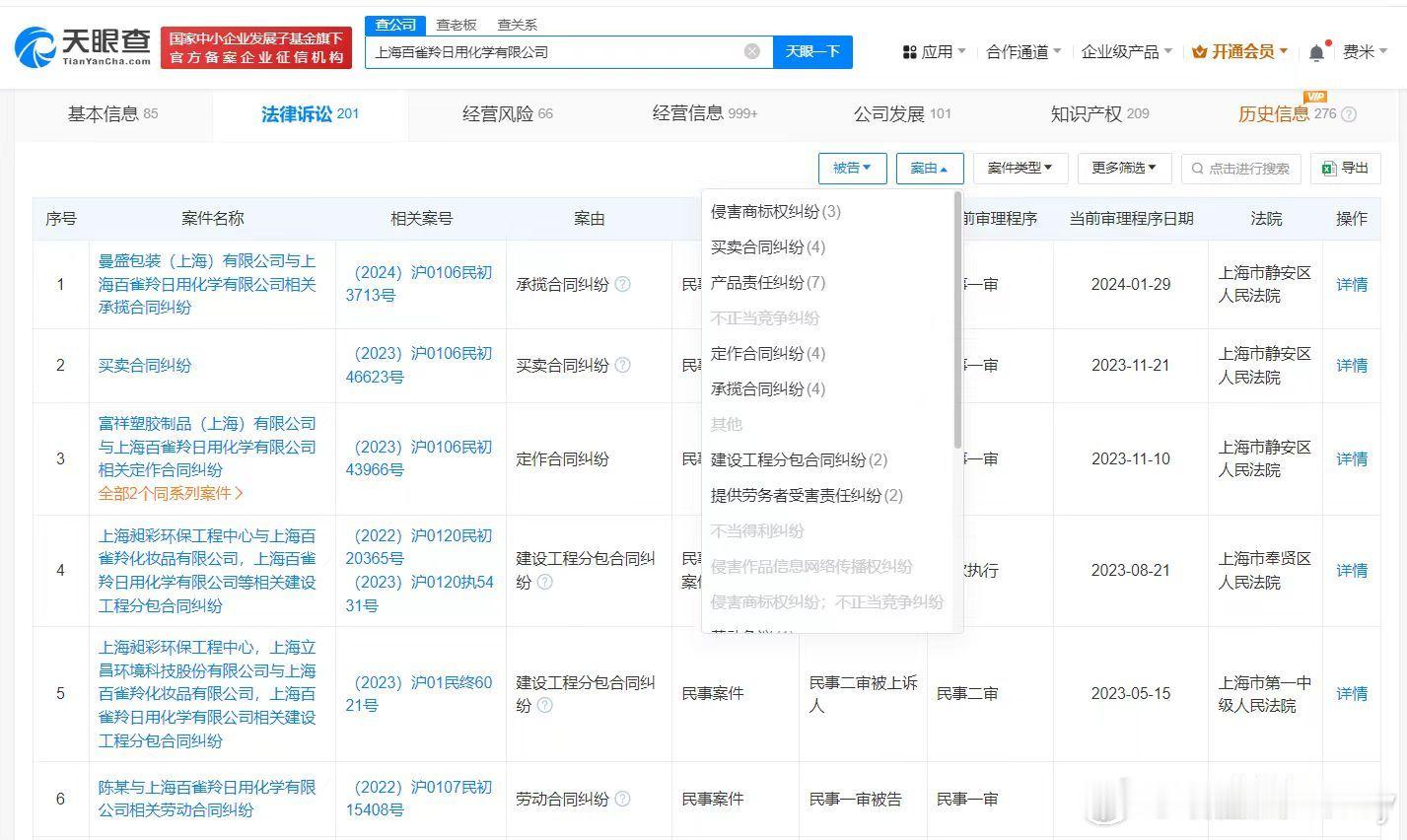
Task: Expand the 合作通道 menu
Action: click(1023, 52)
